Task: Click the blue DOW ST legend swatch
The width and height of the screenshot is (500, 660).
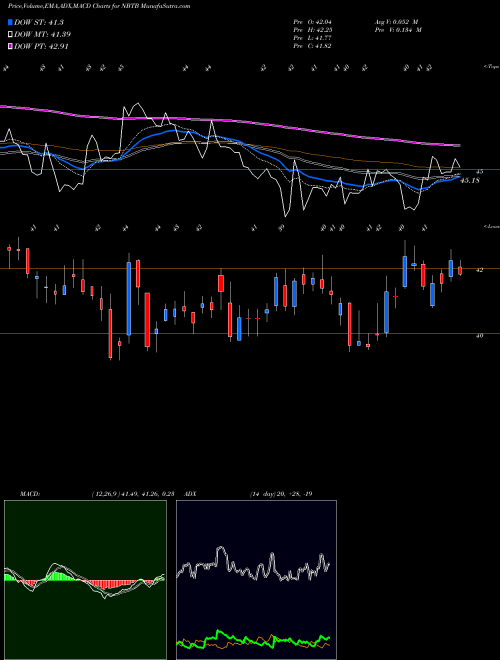Action: 11,22
